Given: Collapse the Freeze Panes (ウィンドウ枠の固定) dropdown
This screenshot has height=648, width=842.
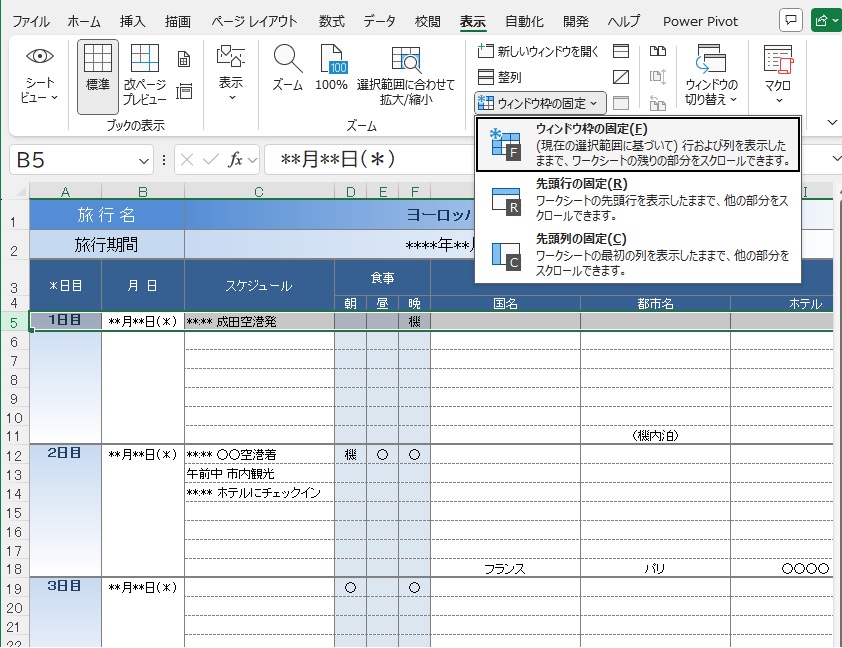Looking at the screenshot, I should pos(540,103).
